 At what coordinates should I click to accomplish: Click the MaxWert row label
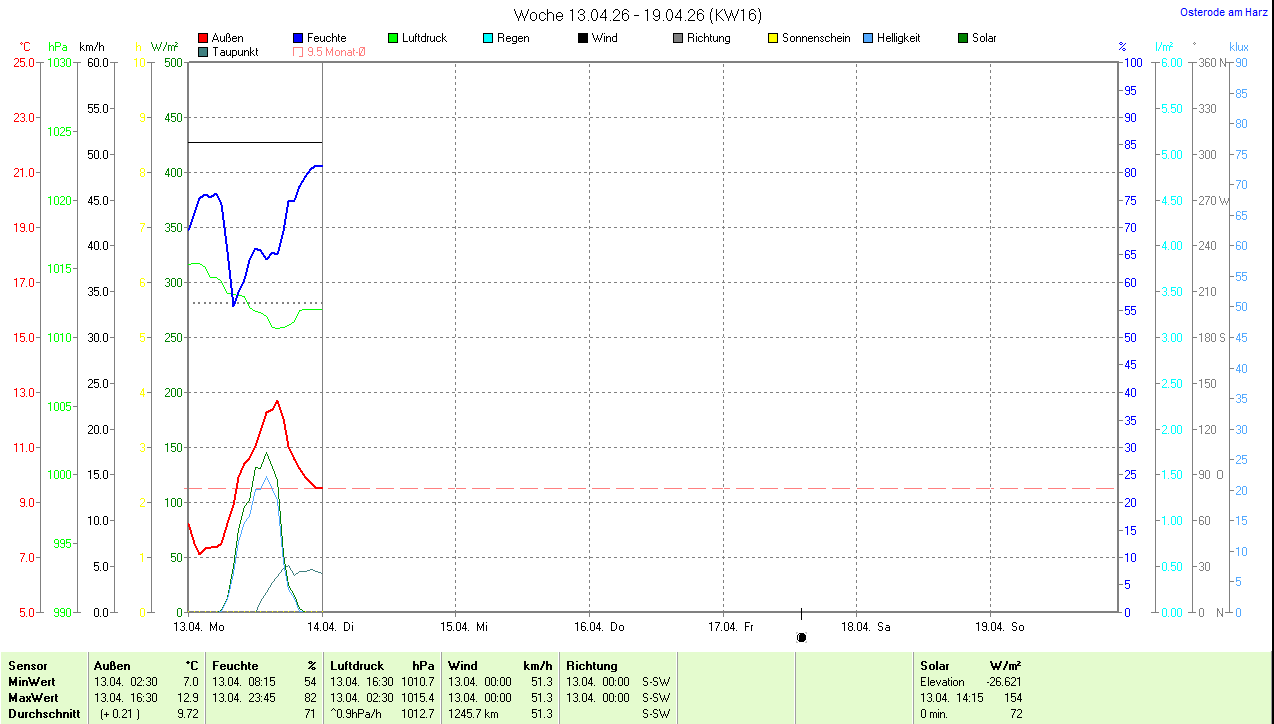point(33,698)
